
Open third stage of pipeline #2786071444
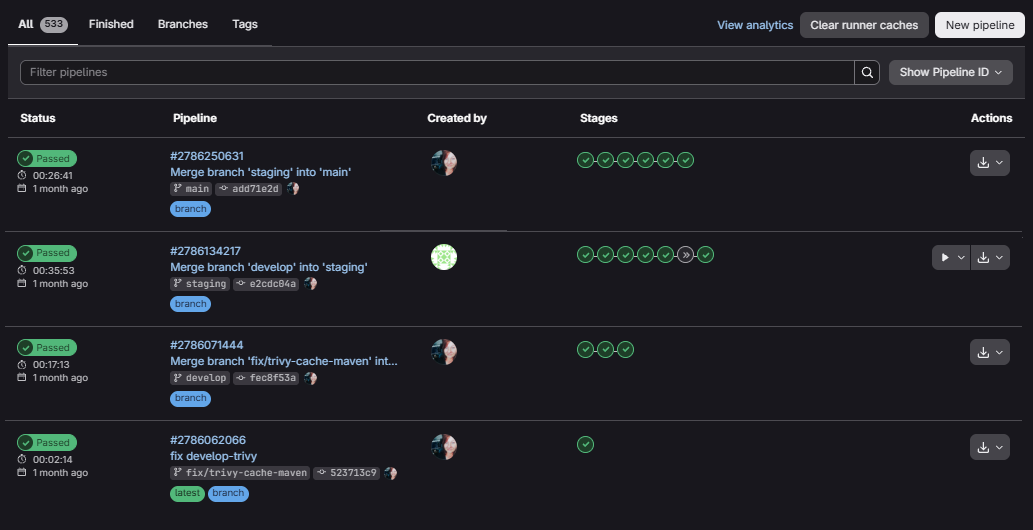[625, 349]
